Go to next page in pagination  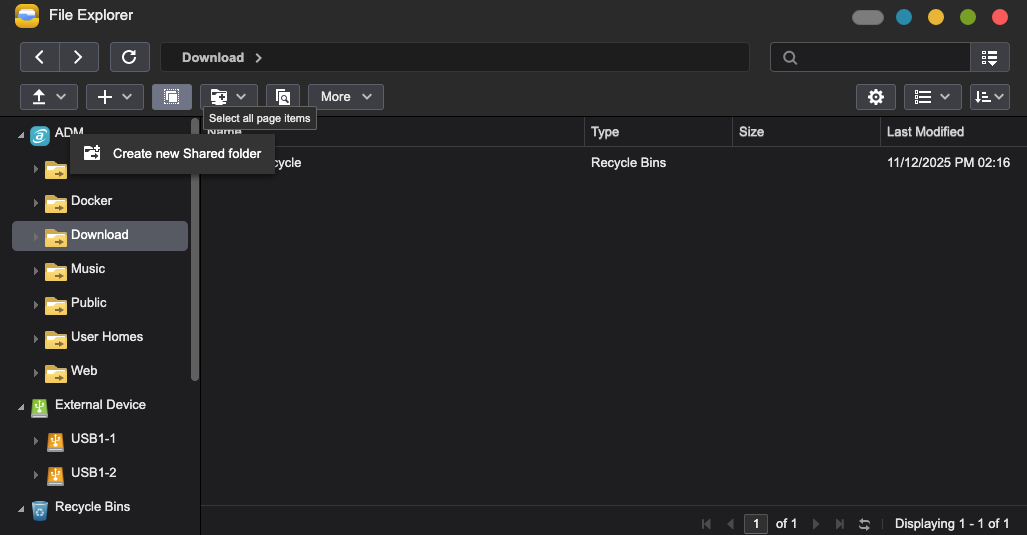click(815, 524)
